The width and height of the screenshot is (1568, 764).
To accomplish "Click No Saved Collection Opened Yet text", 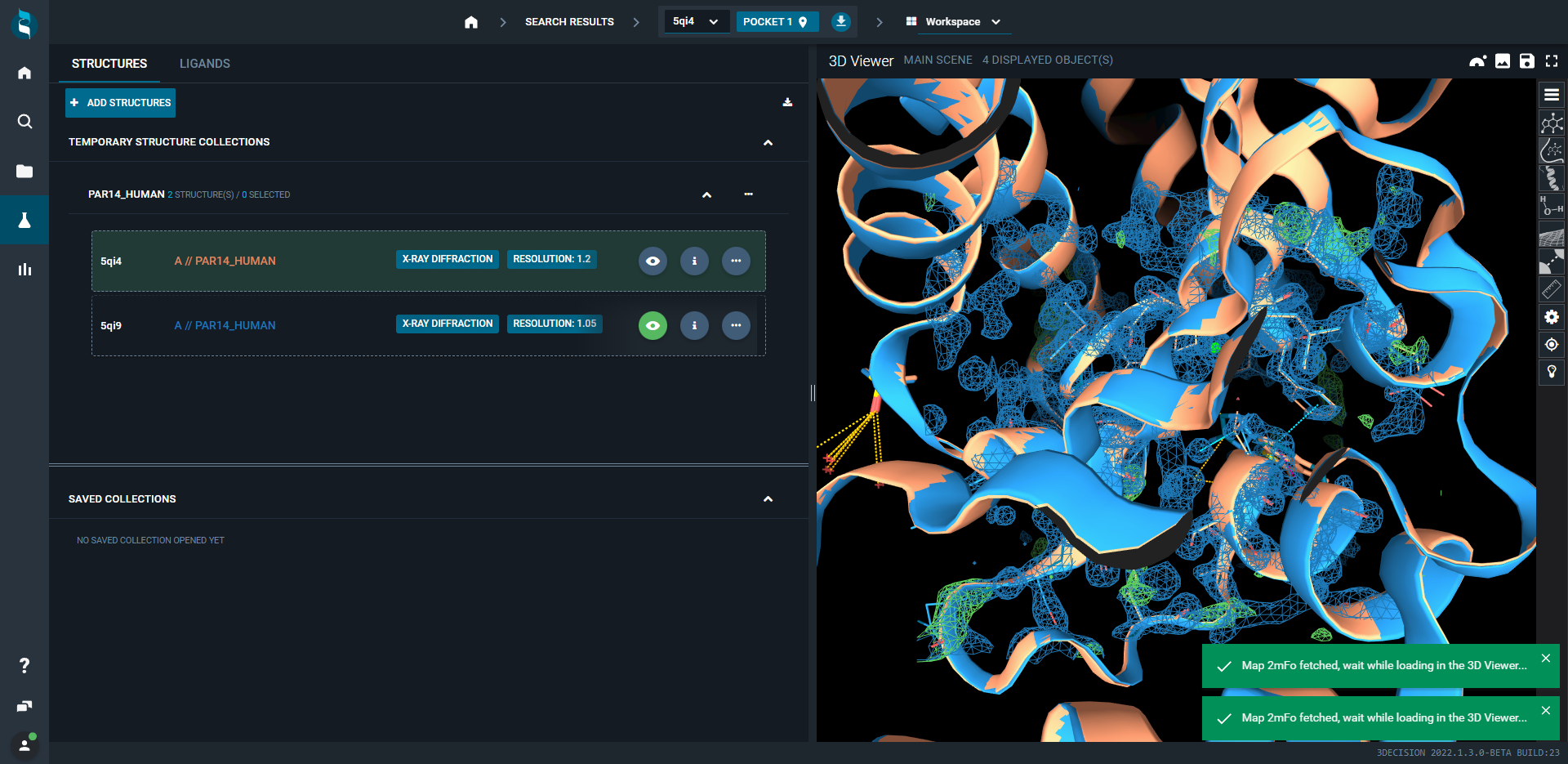I will [x=150, y=541].
